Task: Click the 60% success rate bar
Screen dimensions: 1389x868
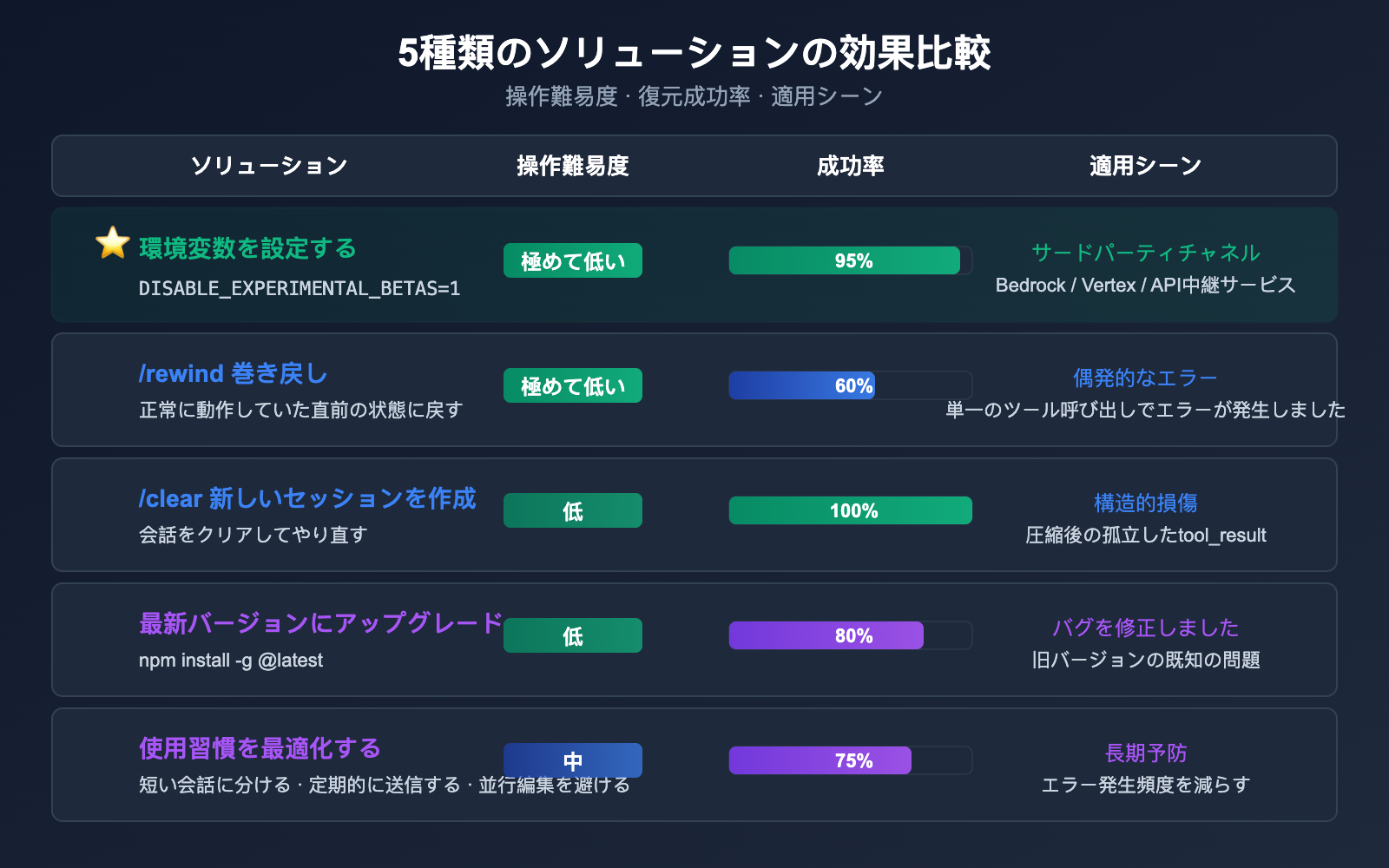Action: (x=802, y=385)
